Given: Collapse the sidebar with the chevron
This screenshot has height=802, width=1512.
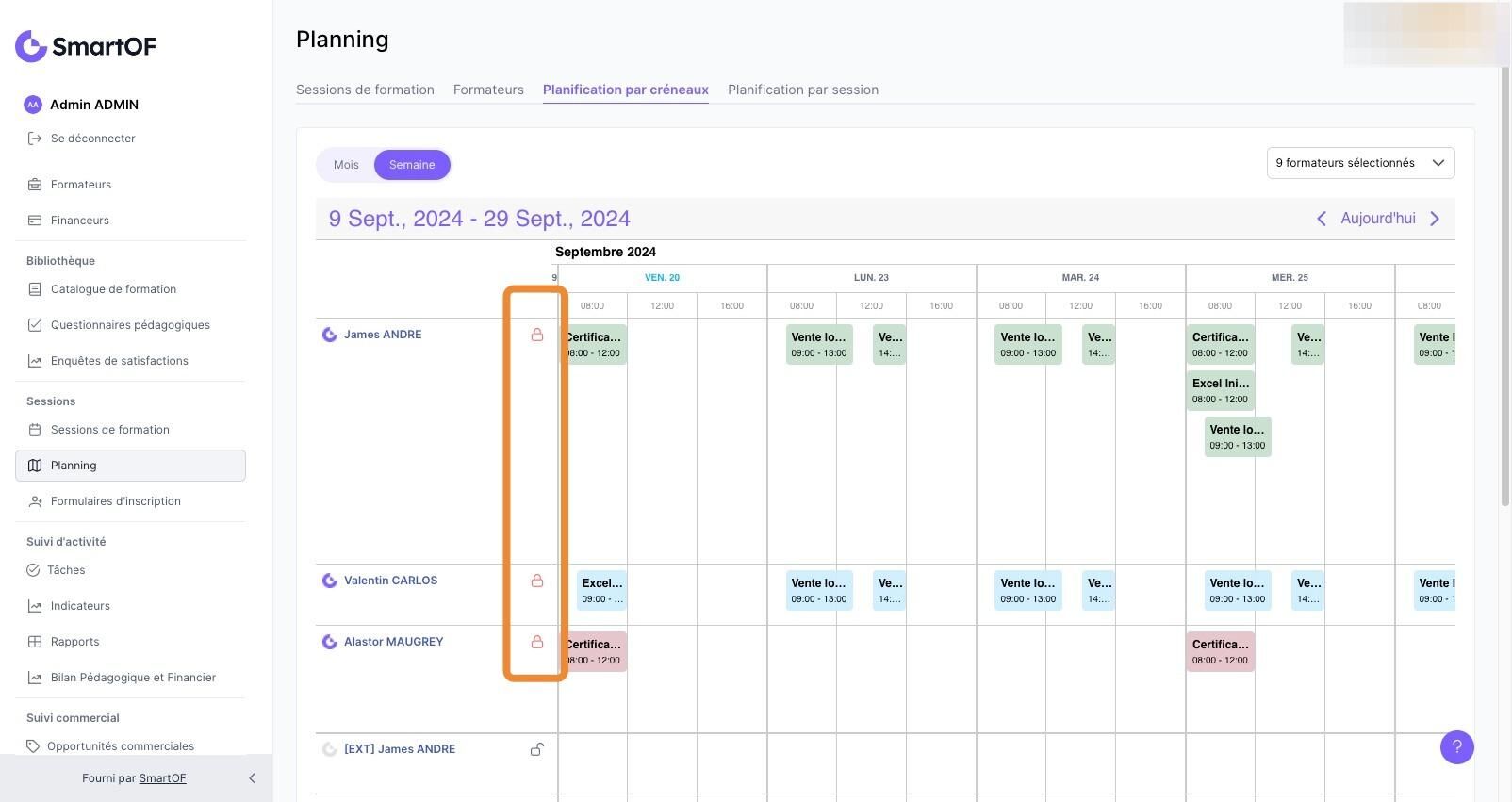Looking at the screenshot, I should [x=252, y=778].
